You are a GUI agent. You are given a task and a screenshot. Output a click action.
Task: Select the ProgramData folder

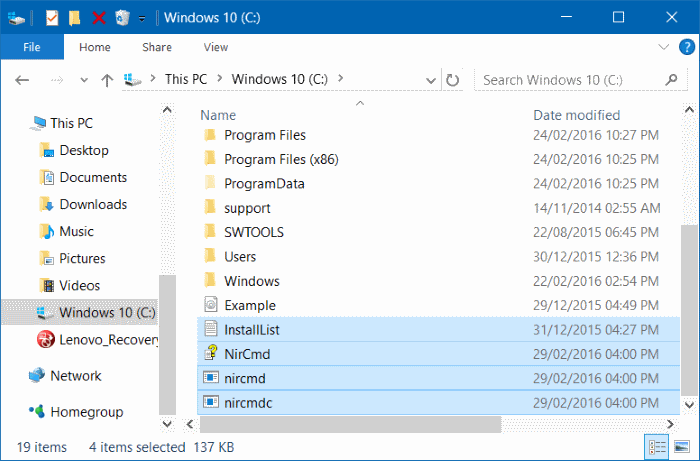264,184
